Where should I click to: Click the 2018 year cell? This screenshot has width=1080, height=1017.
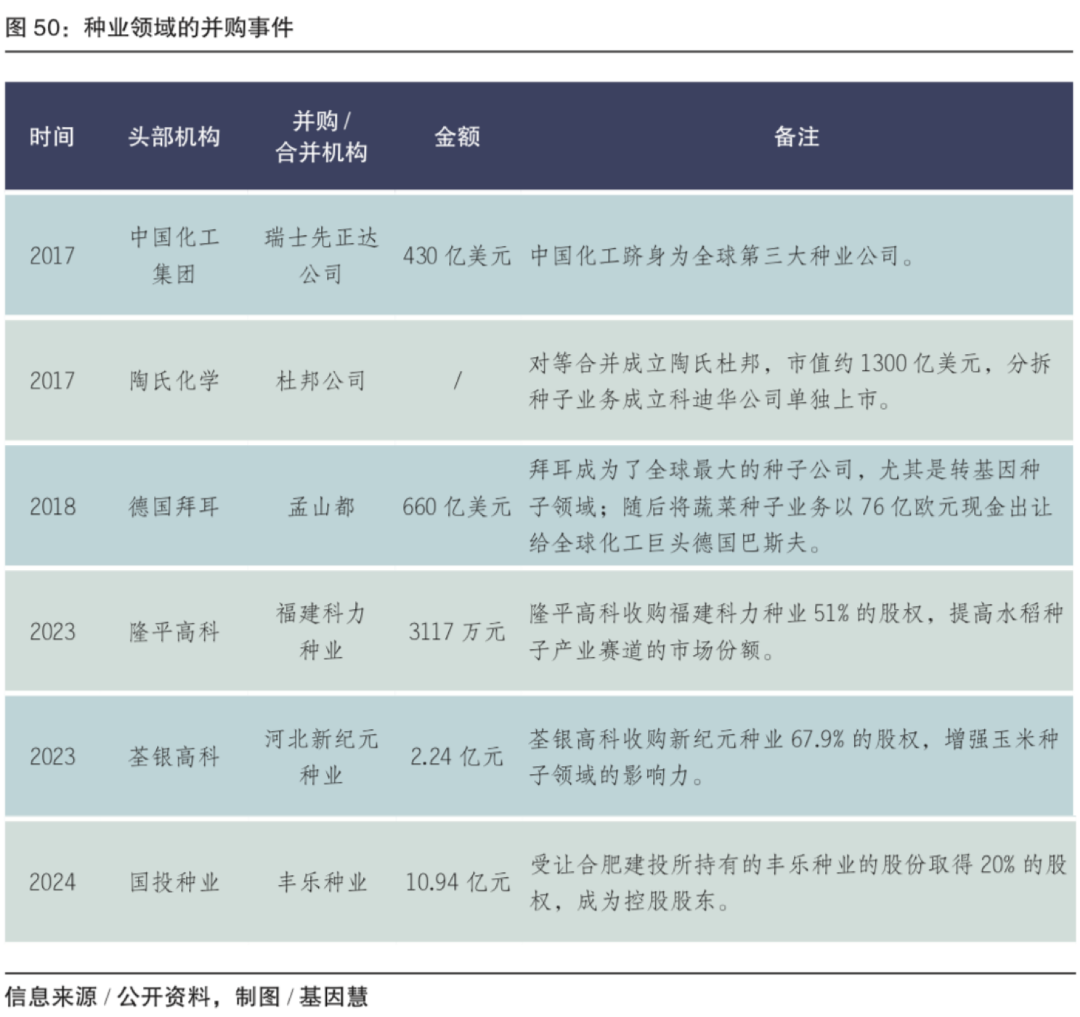click(52, 507)
